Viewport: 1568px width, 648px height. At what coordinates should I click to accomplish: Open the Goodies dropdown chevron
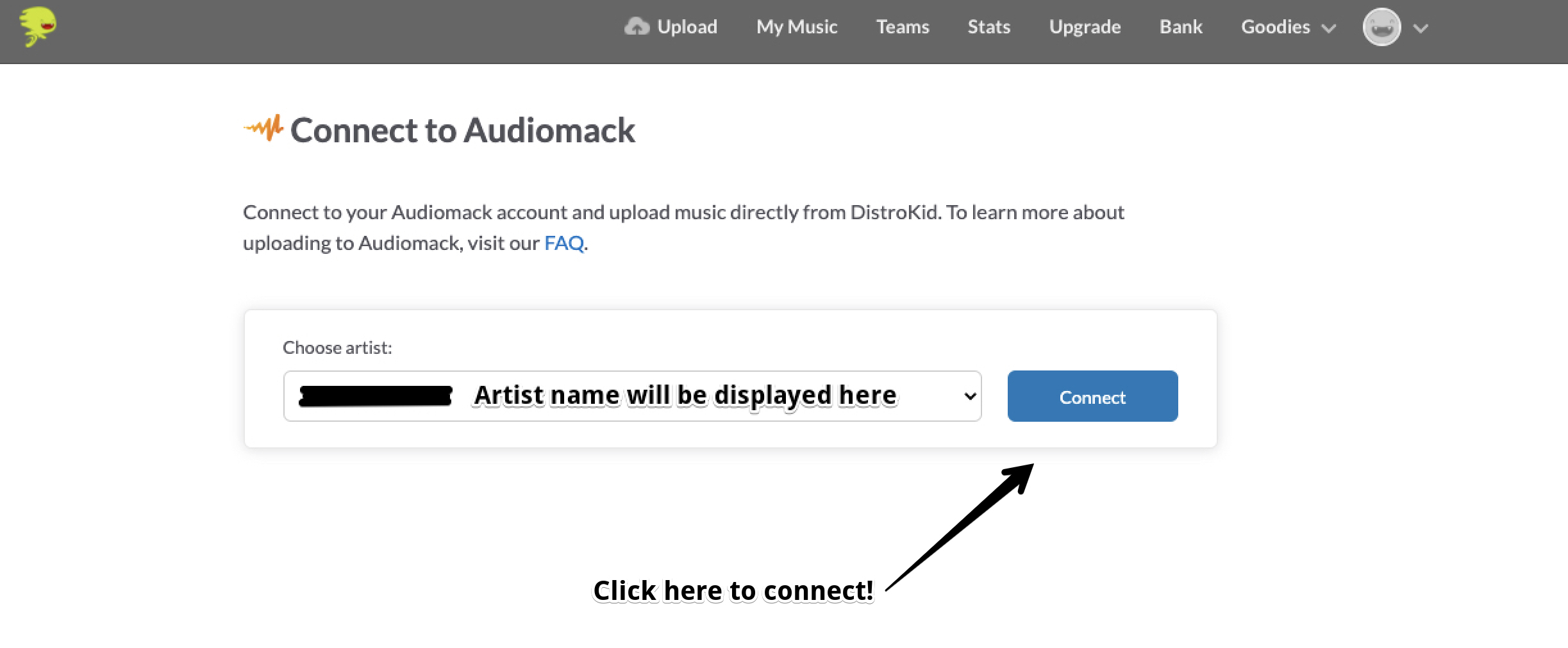1330,28
